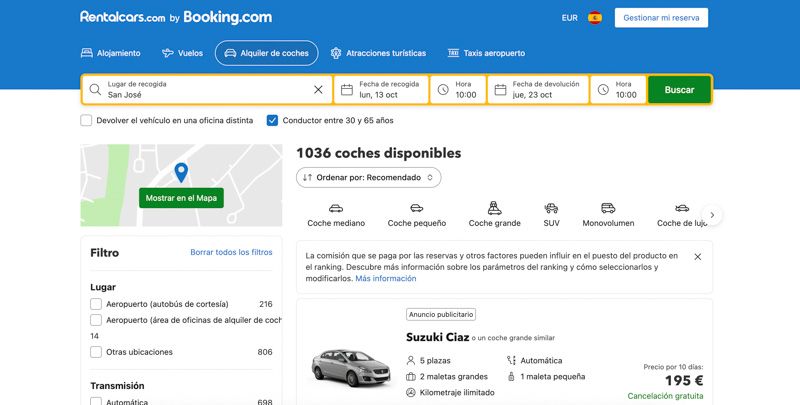Screen dimensions: 800x405
Task: Check Devolver el vehículo en oficina distinta
Action: point(87,120)
